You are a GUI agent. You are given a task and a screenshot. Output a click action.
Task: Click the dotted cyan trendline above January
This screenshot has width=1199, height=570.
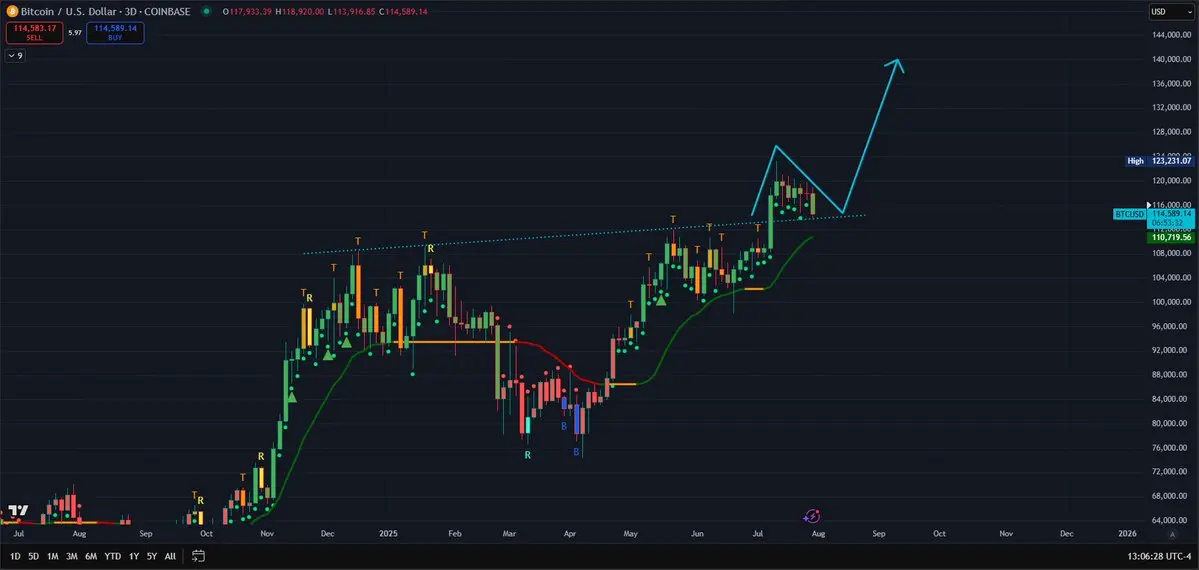(585, 234)
